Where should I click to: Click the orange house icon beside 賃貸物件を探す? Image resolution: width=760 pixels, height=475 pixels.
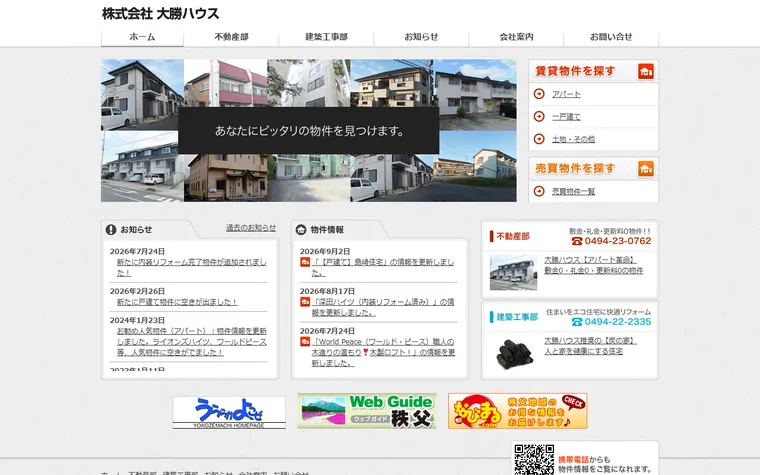[x=646, y=71]
